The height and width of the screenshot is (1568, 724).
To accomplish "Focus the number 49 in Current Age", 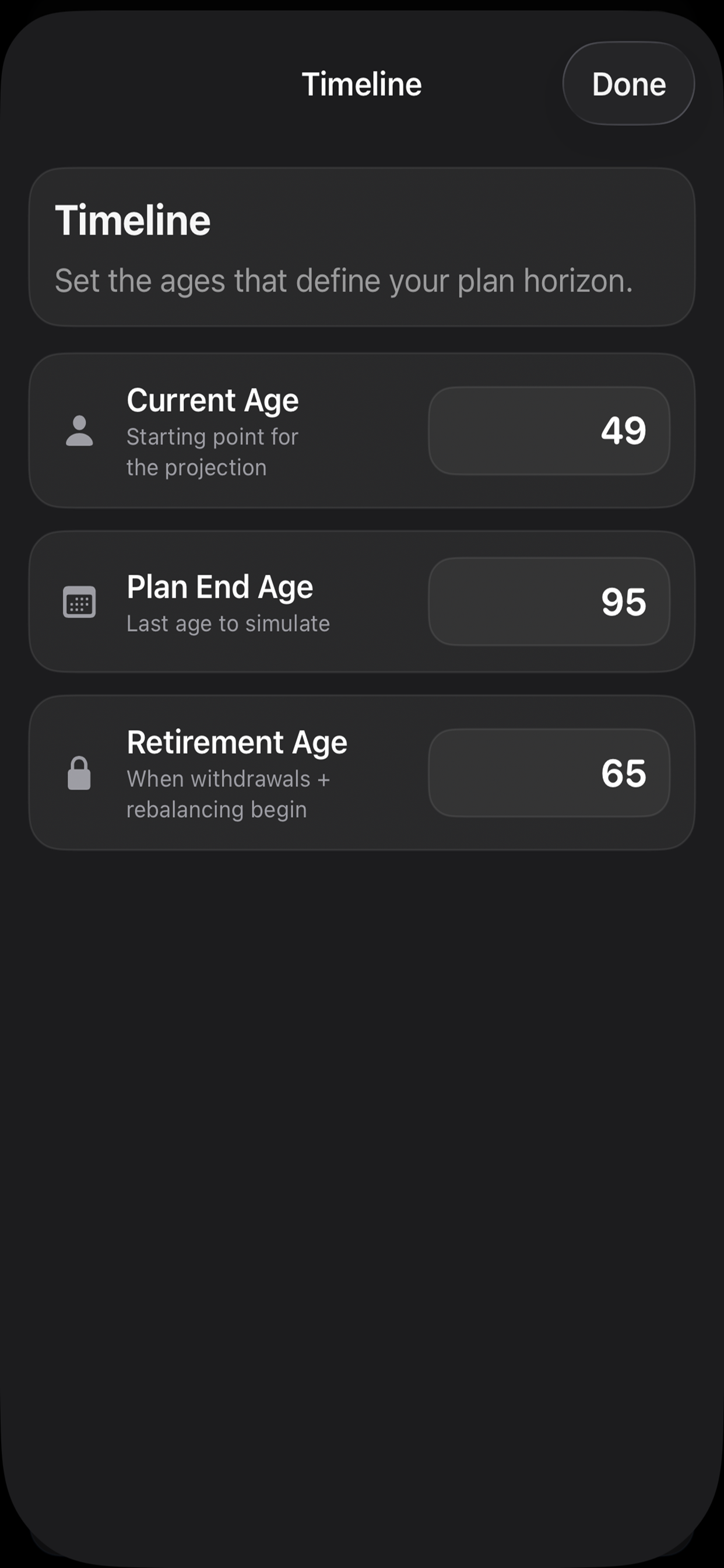I will point(624,431).
